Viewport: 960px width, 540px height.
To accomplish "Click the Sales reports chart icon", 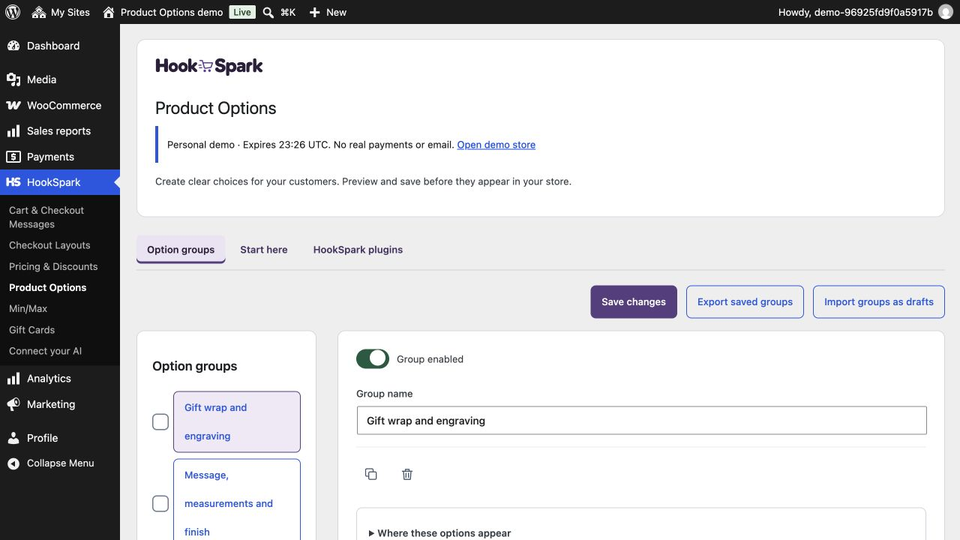I will click(x=13, y=131).
